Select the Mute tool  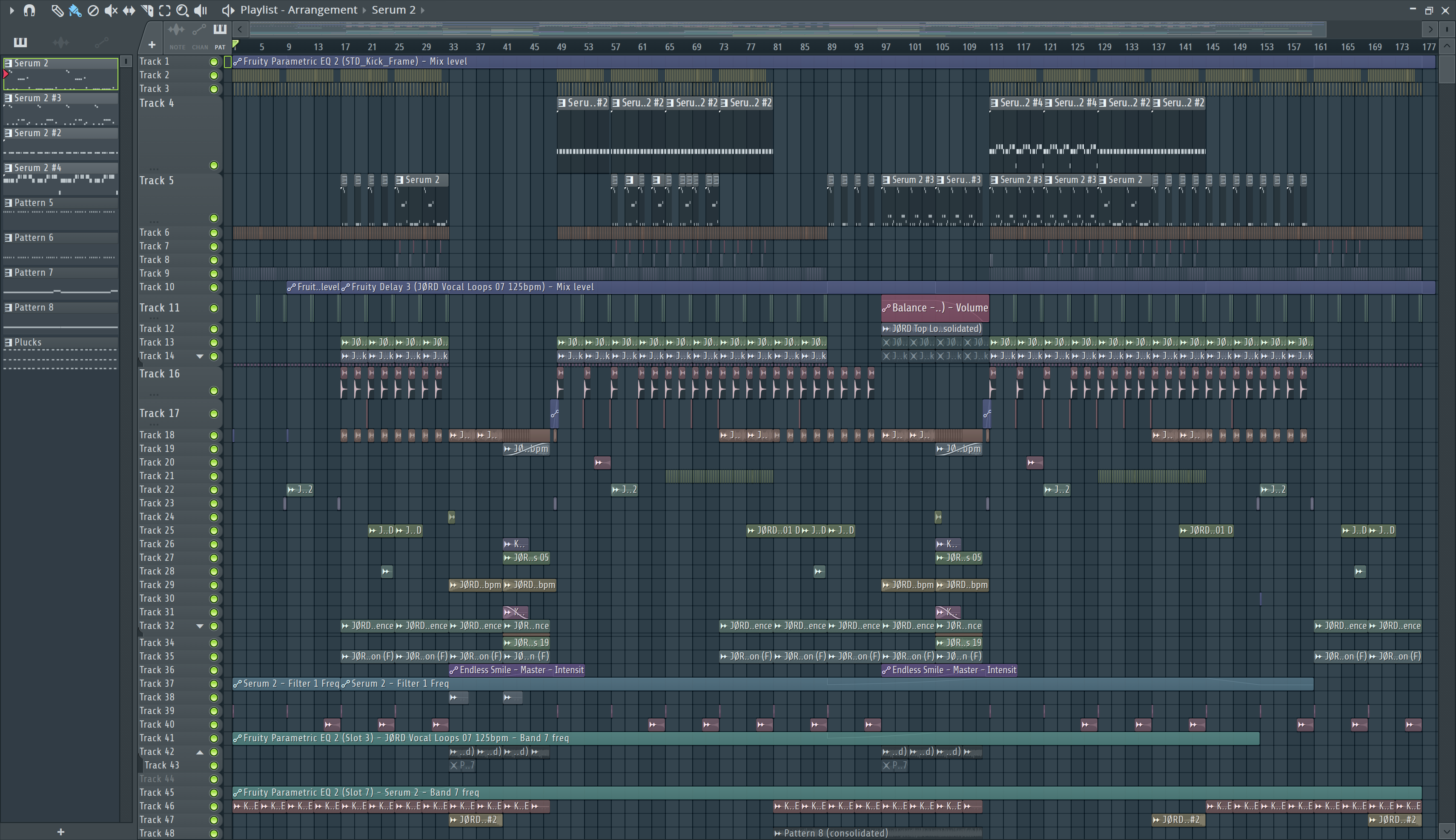[x=111, y=10]
